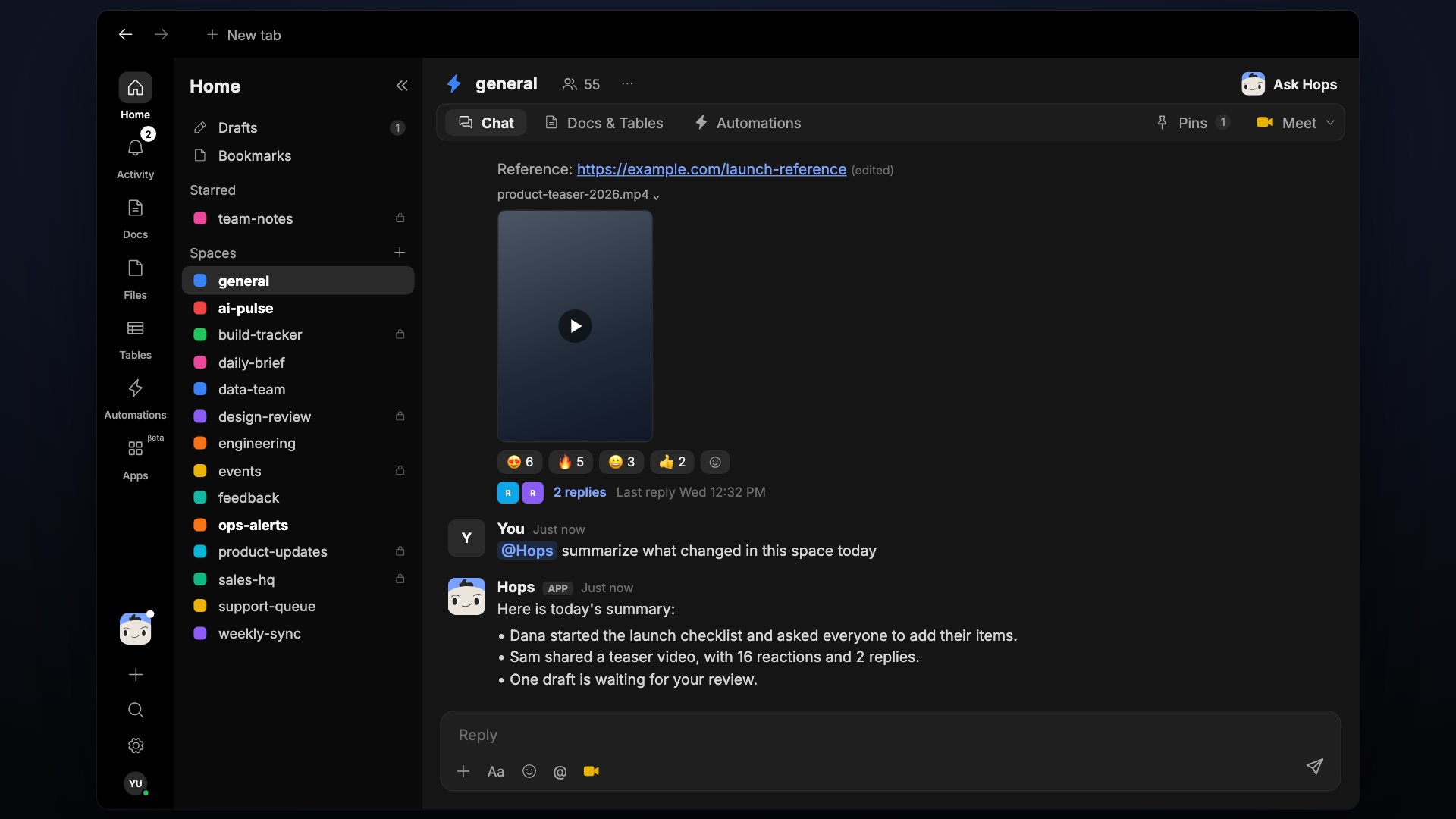The image size is (1456, 819).
Task: Click the plus icon above search in rail
Action: click(x=136, y=674)
